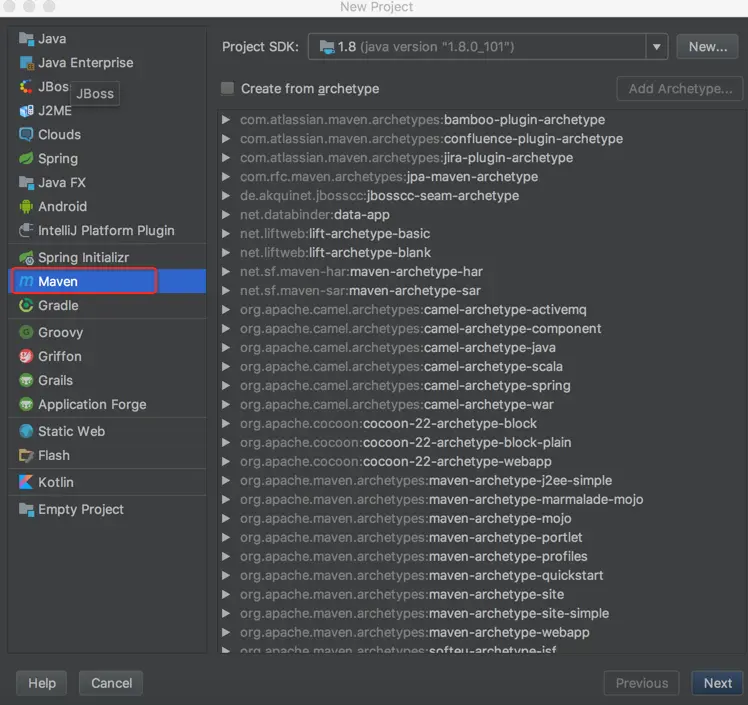Expand jira-plugin-archetype triangle
This screenshot has width=748, height=705.
[x=226, y=158]
